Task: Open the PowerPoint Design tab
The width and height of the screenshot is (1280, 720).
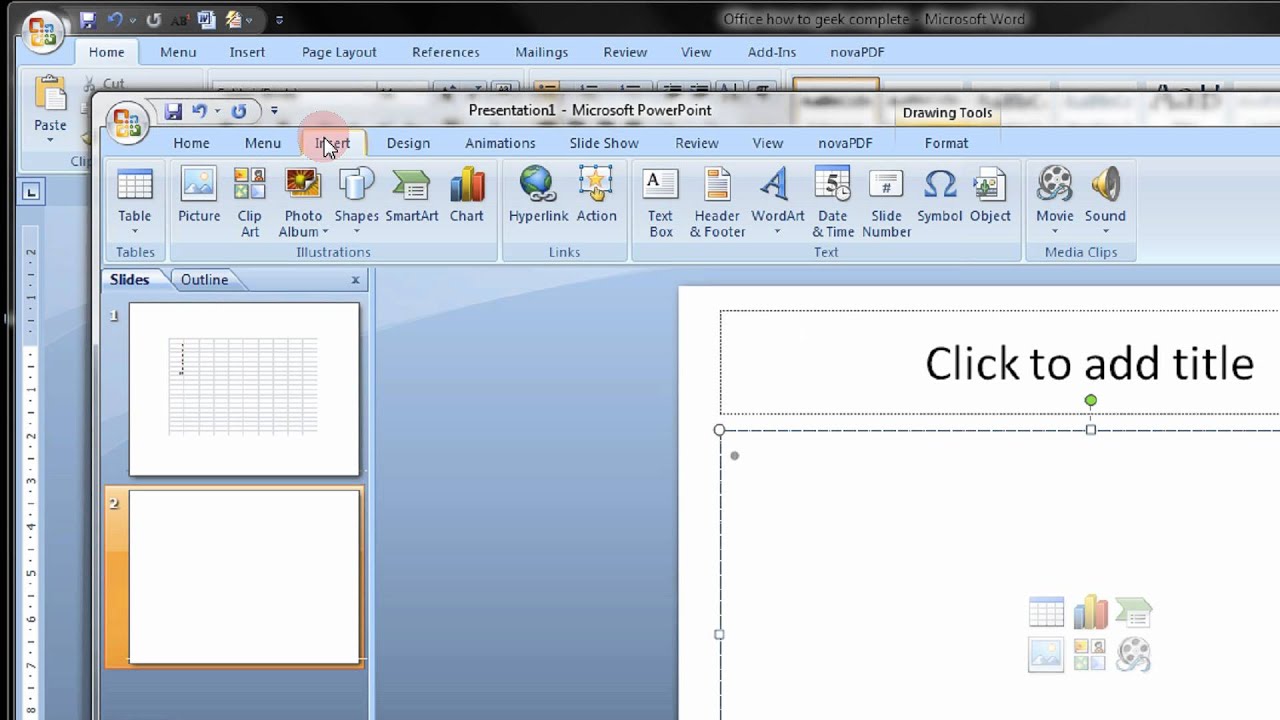Action: point(408,143)
